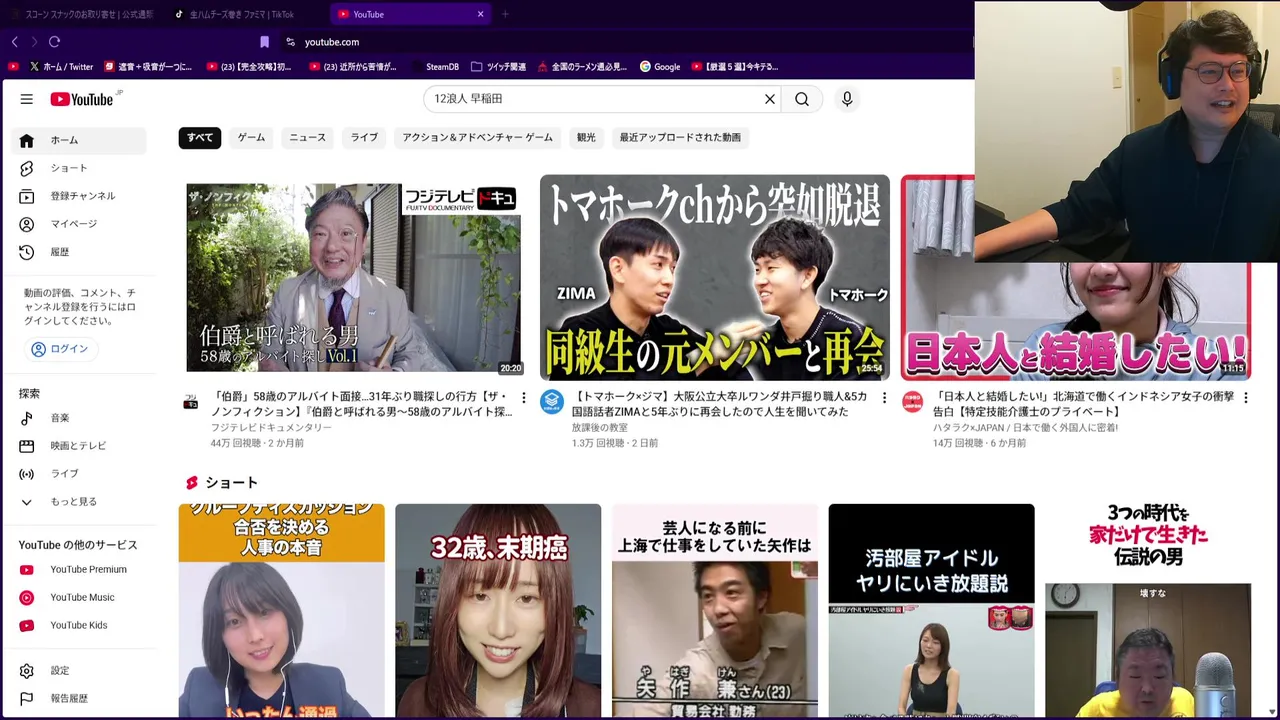The height and width of the screenshot is (720, 1280).
Task: Start voice search with microphone icon
Action: 847,99
